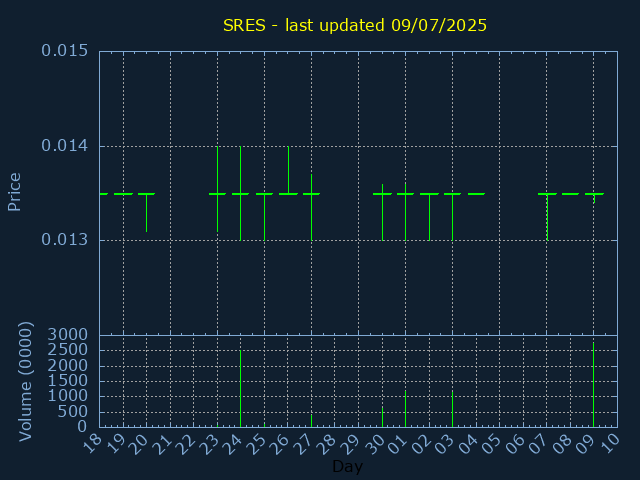Viewport: 640px width, 480px height.
Task: Click day label 28 on x-axis
Action: [328, 444]
